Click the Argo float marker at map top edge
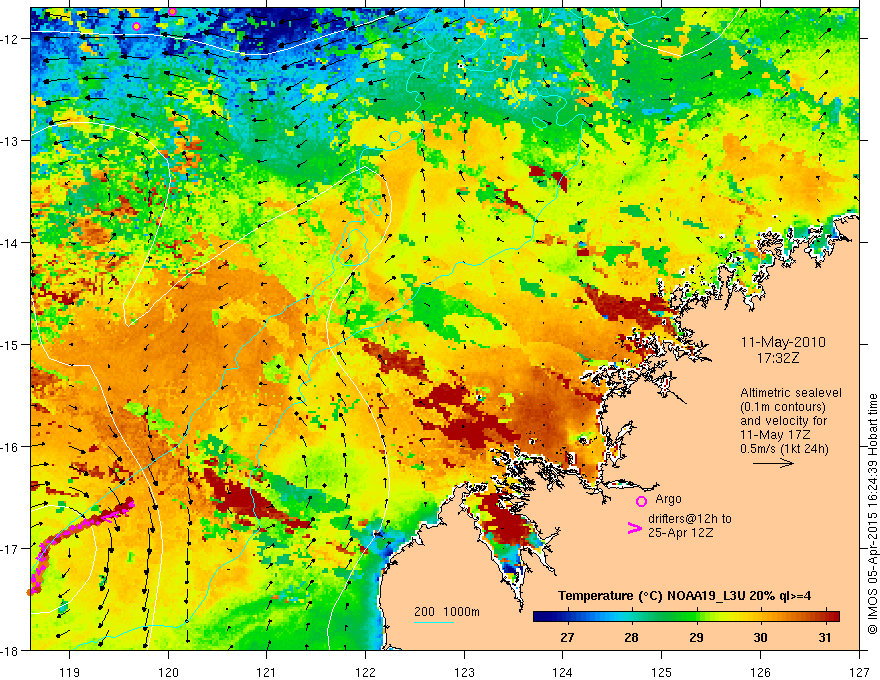Viewport: 880px width, 680px height. 172,11
